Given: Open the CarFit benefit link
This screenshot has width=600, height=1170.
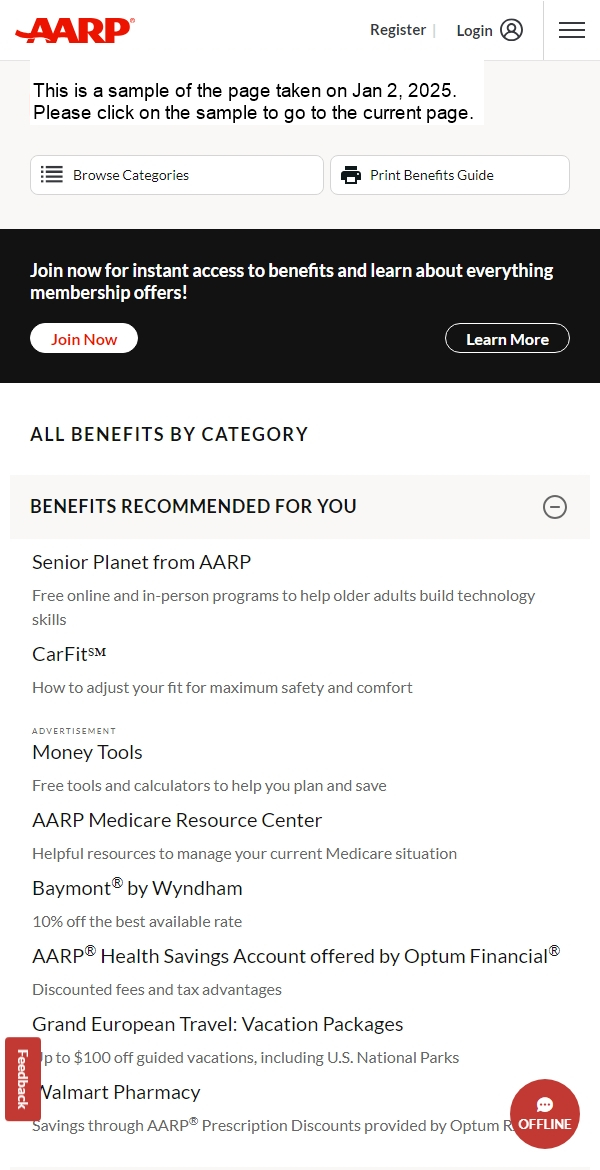Looking at the screenshot, I should pos(69,654).
